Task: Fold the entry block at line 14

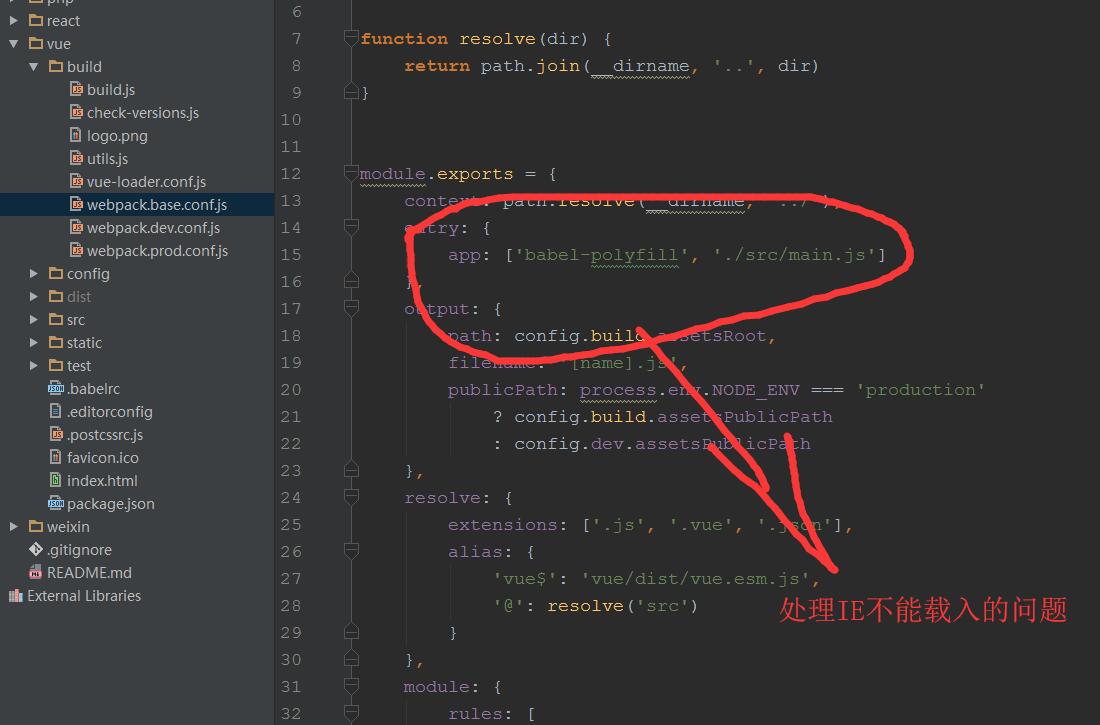Action: (351, 227)
